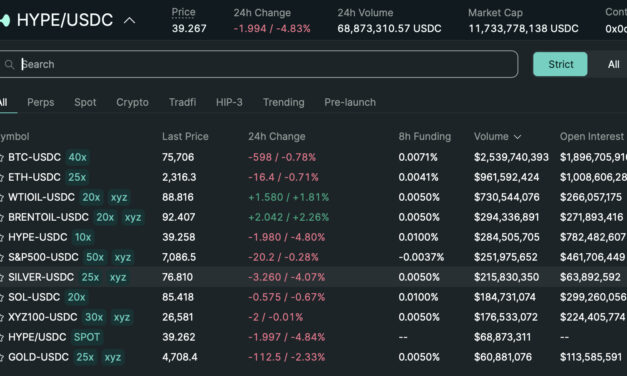Screen dimensions: 627x376
Task: Click the header Price label
Action: click(x=184, y=12)
